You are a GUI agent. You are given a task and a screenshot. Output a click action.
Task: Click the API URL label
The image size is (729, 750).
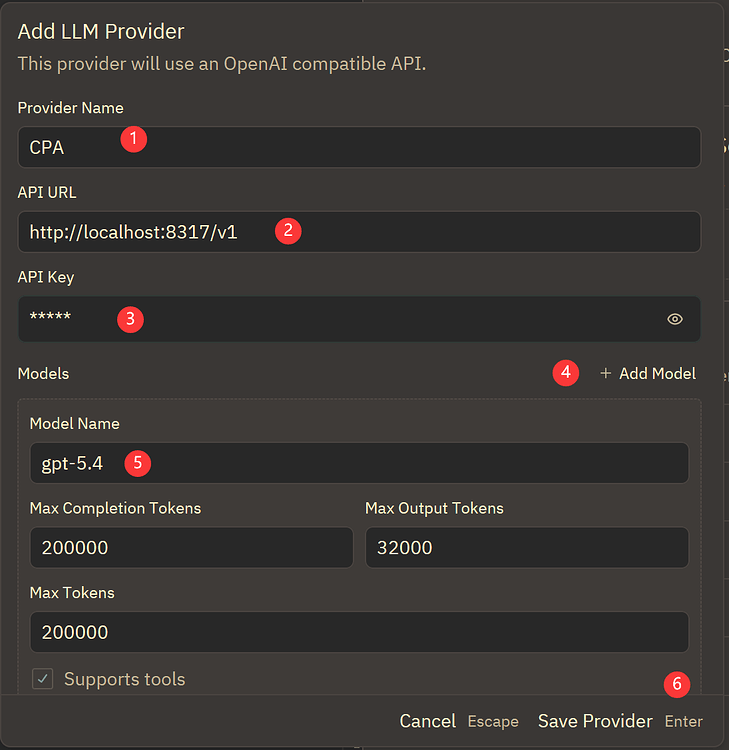[x=47, y=192]
